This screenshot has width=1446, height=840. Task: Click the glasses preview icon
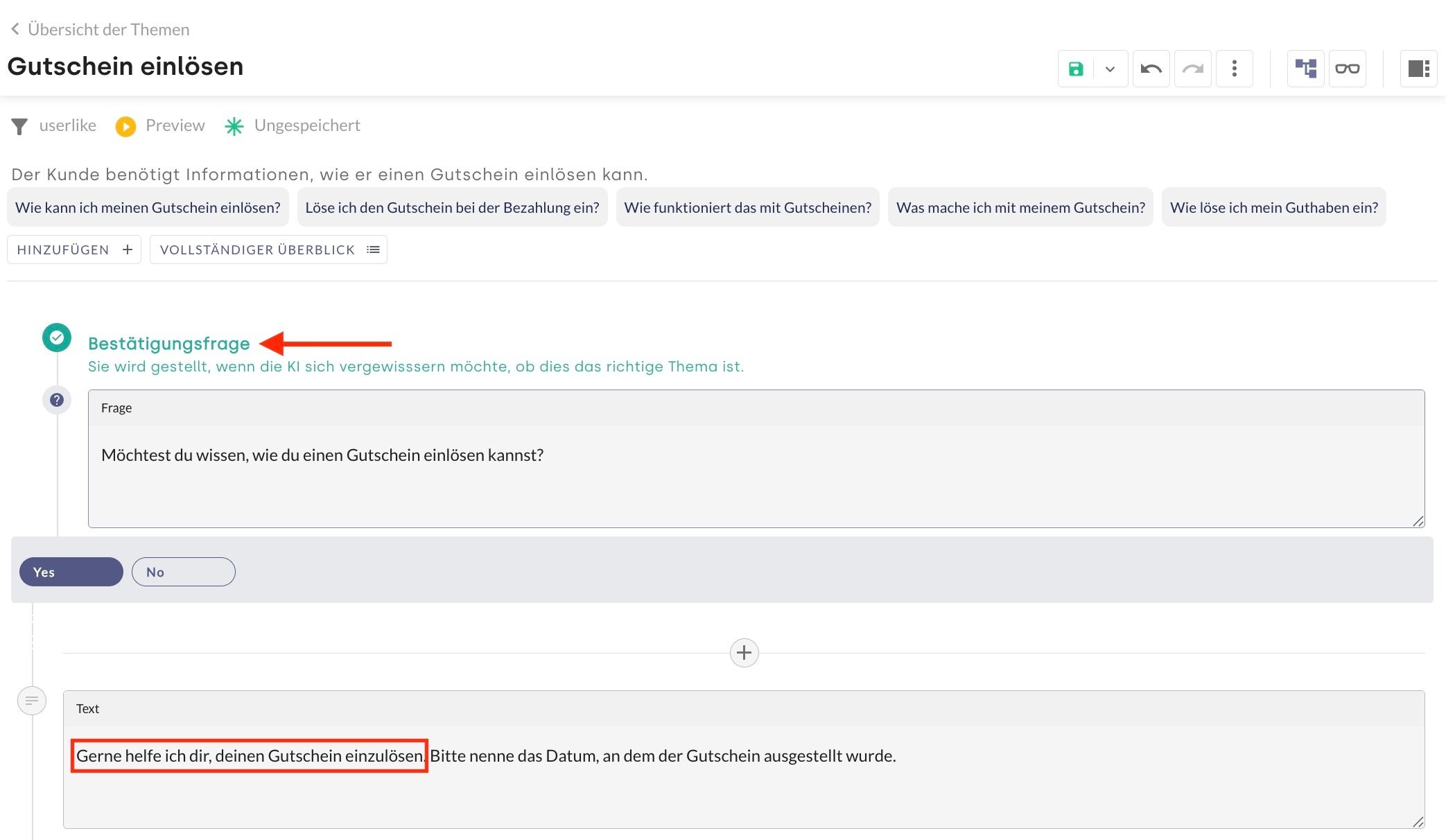point(1347,69)
